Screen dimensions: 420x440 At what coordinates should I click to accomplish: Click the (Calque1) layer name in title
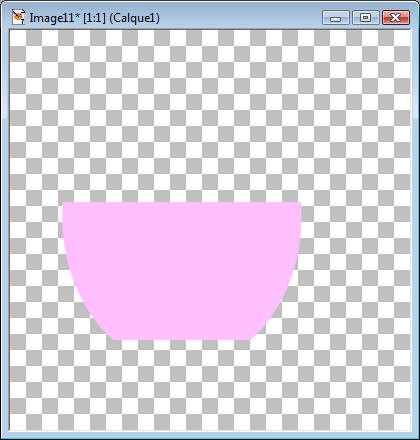134,18
